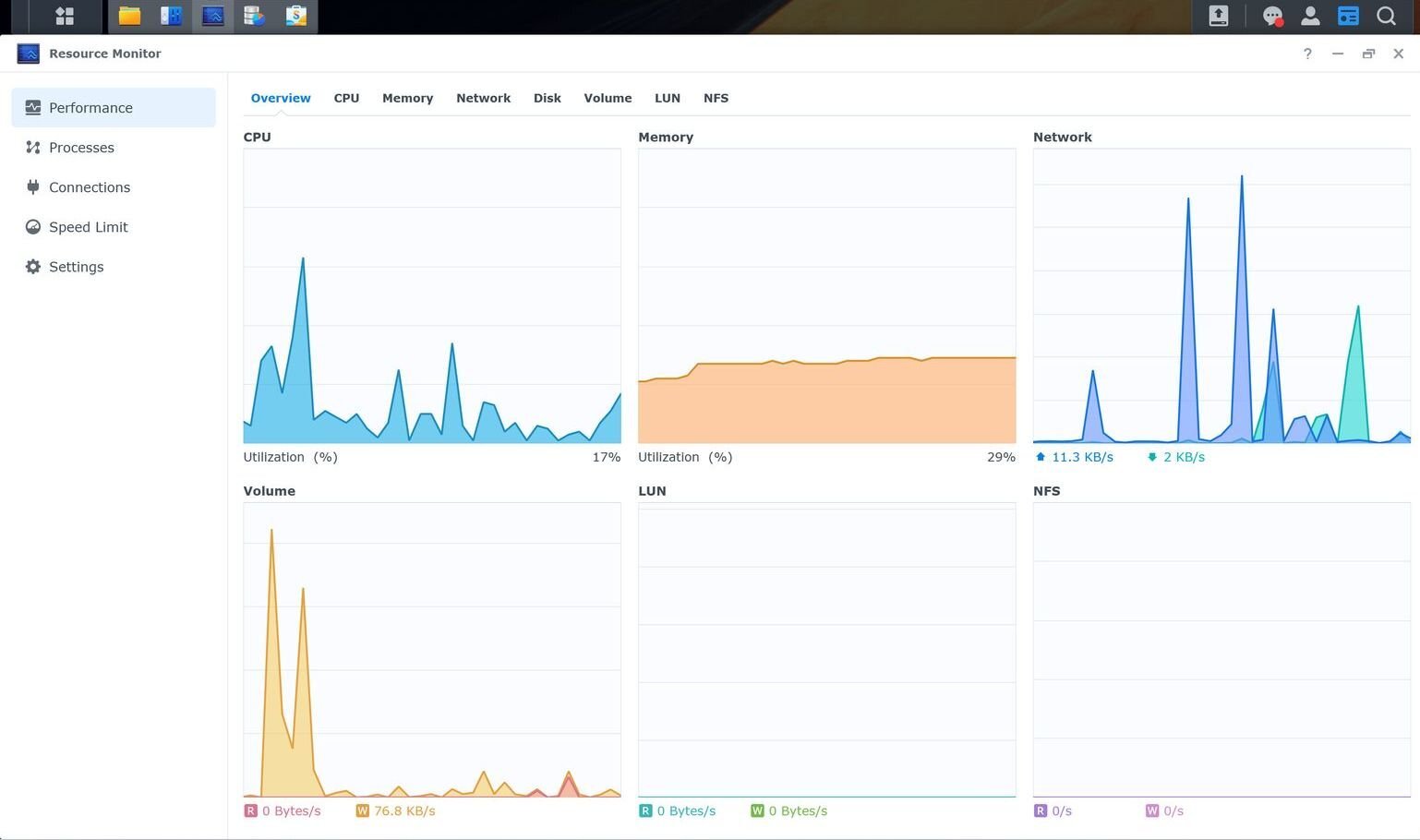Screen dimensions: 1420x840
Task: Click the NFS write W badge
Action: coord(1152,810)
